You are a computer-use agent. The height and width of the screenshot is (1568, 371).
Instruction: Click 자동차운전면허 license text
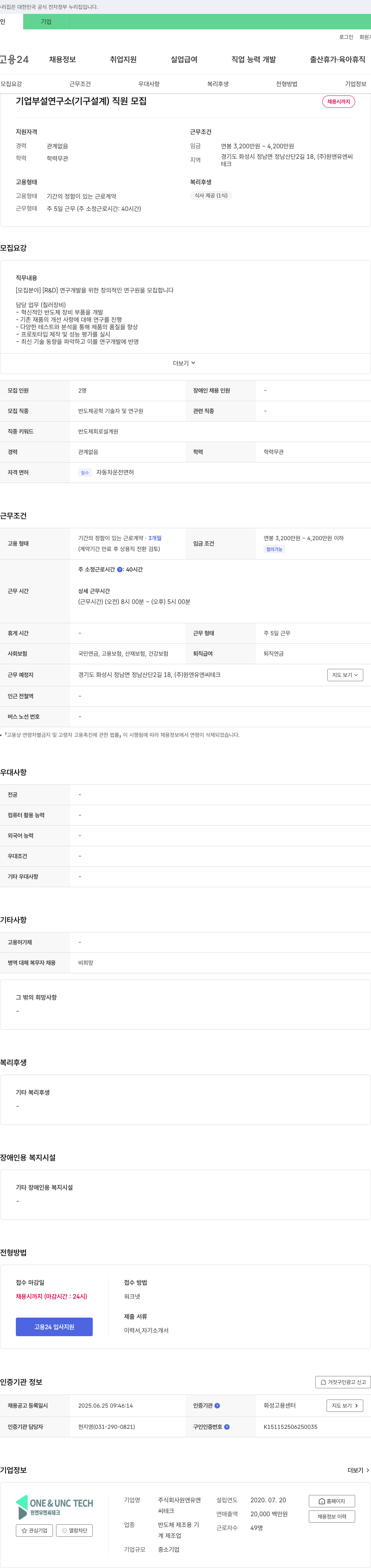114,473
